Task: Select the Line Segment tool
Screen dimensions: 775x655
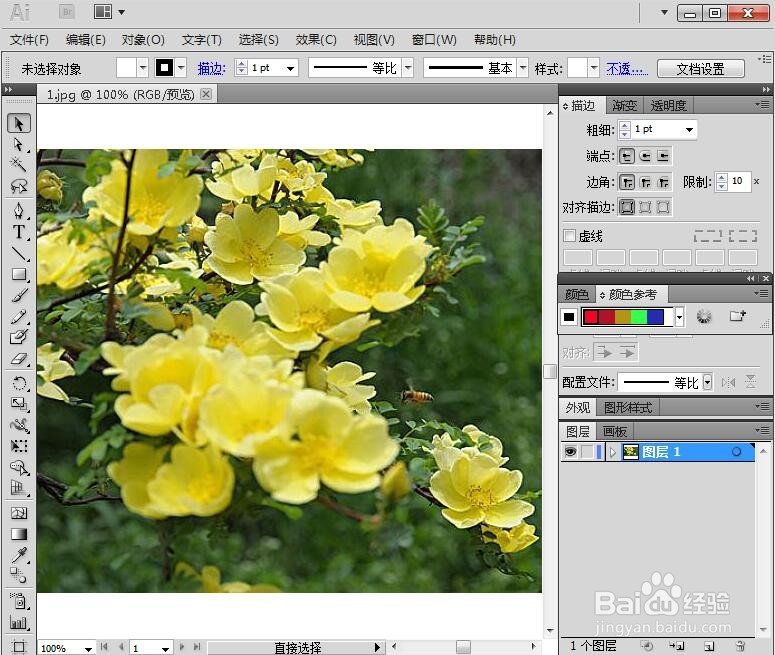Action: [19, 253]
